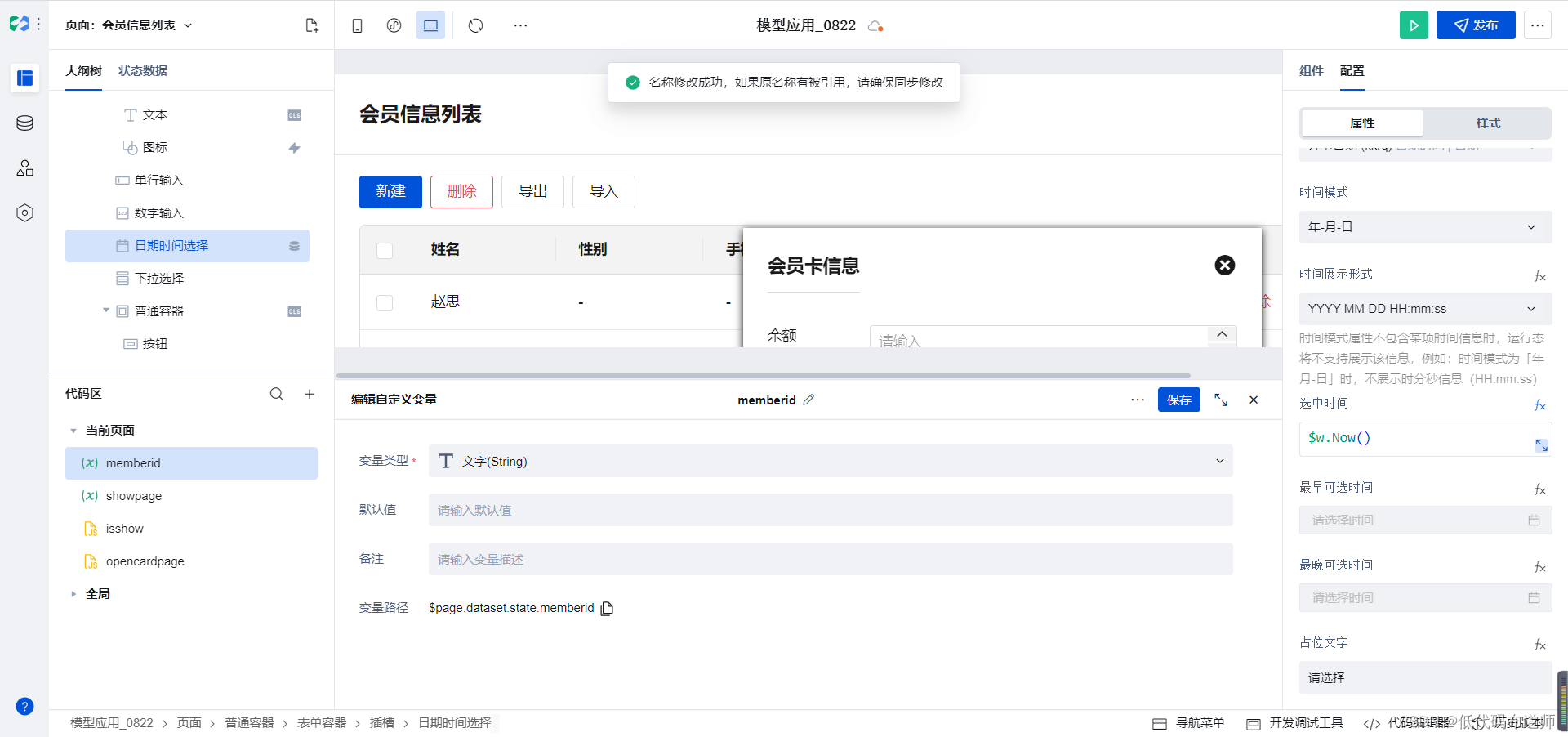Open 开发调试工具 in the bottom bar
The width and height of the screenshot is (1568, 737).
tap(1295, 723)
